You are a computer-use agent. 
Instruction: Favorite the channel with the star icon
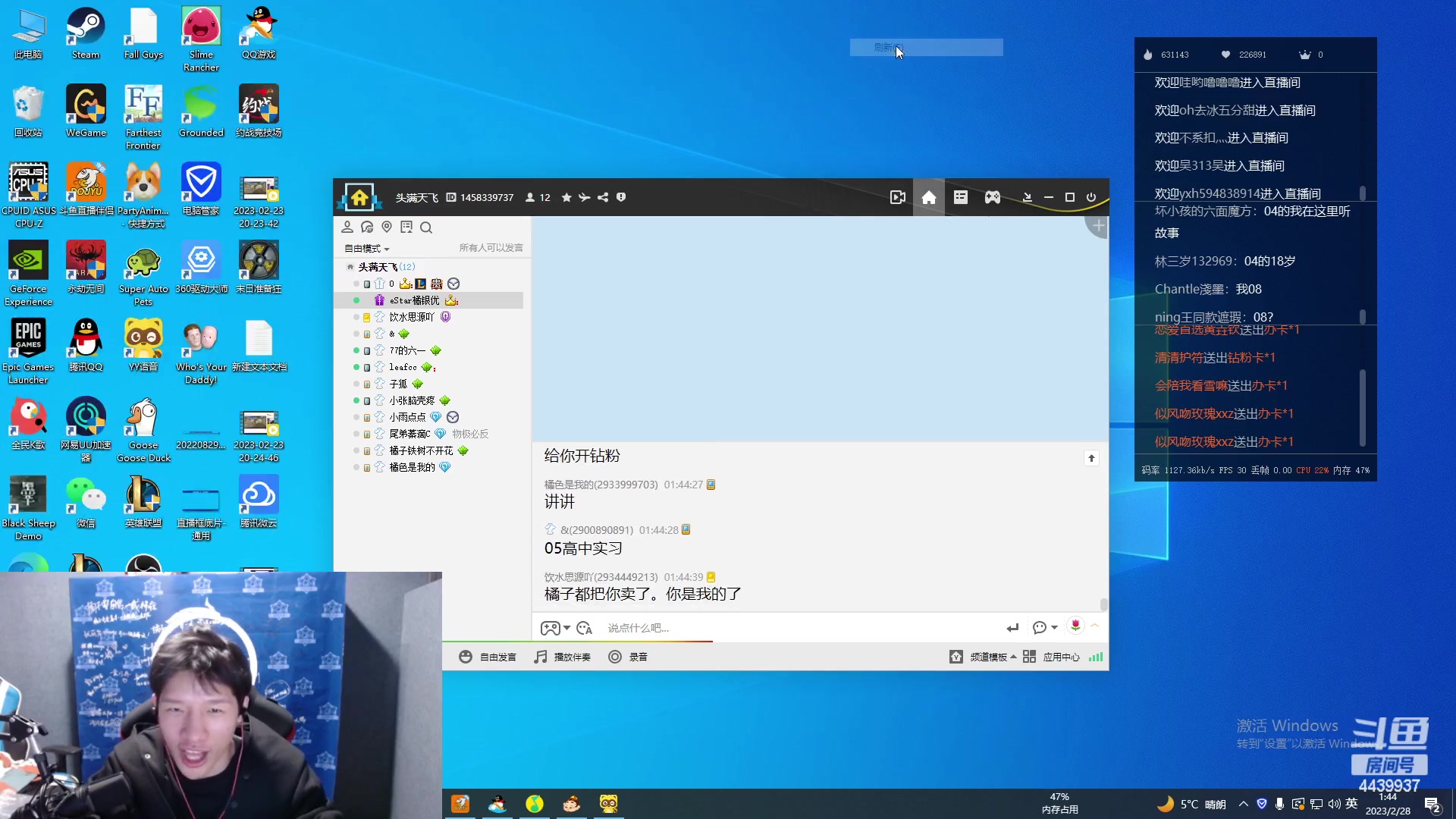tap(566, 197)
